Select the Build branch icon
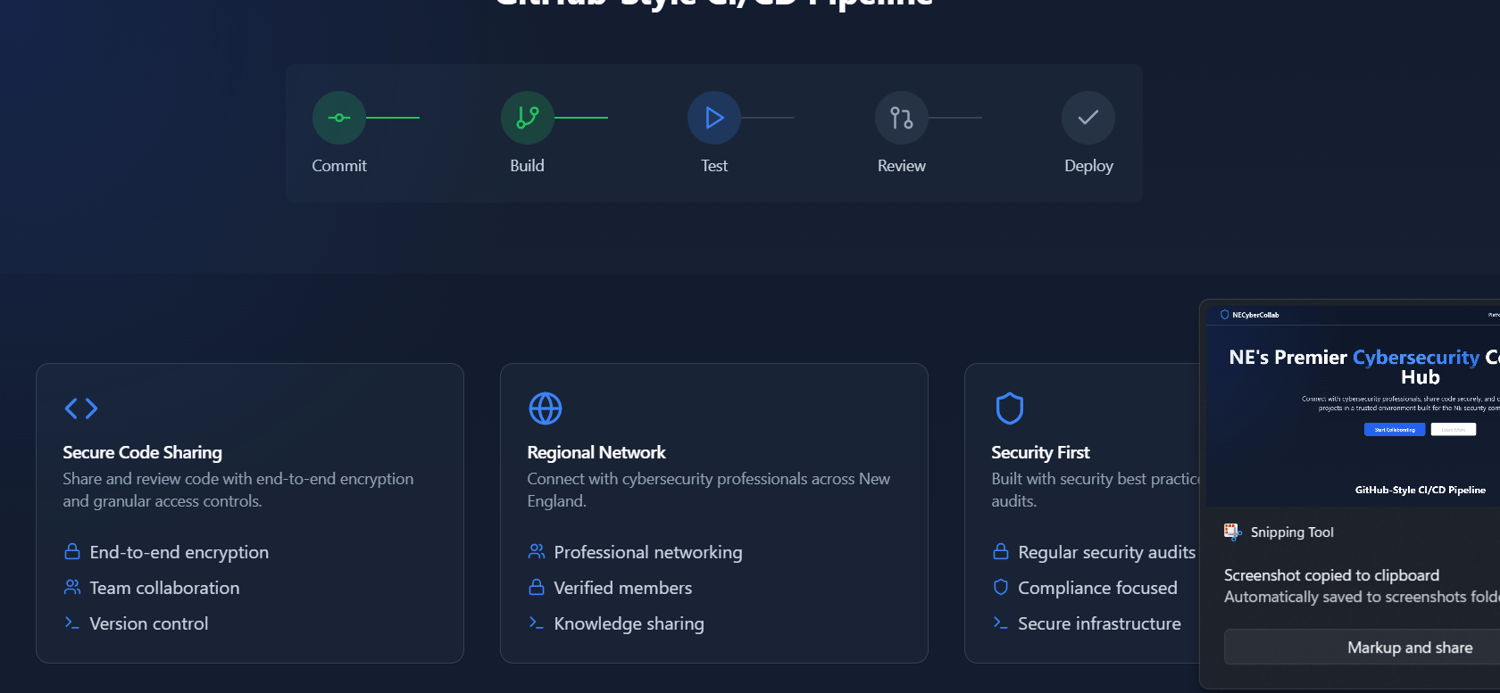Viewport: 1500px width, 693px height. pyautogui.click(x=527, y=118)
